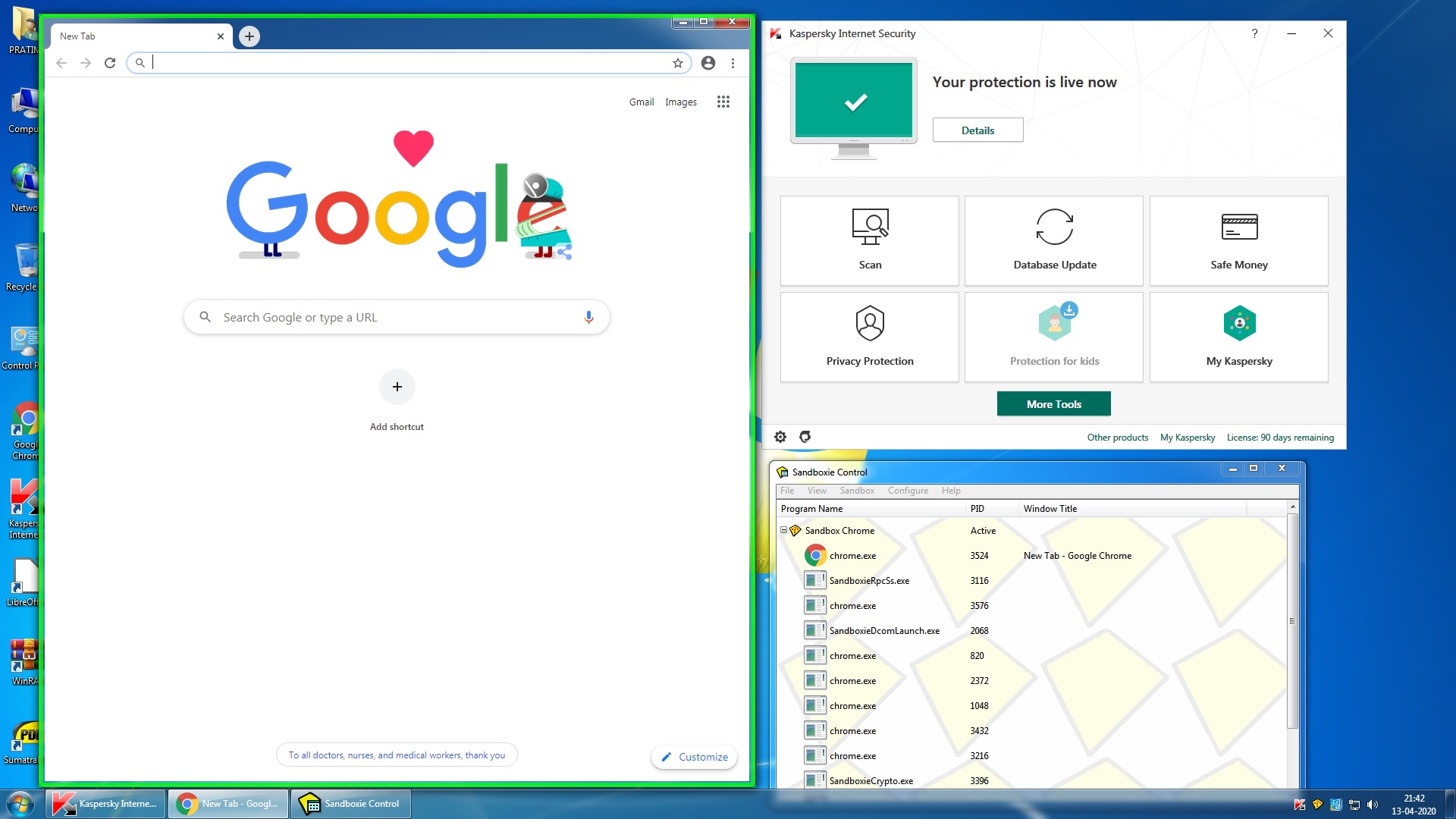Click Sandboxie vertical scrollbar

coord(1292,622)
